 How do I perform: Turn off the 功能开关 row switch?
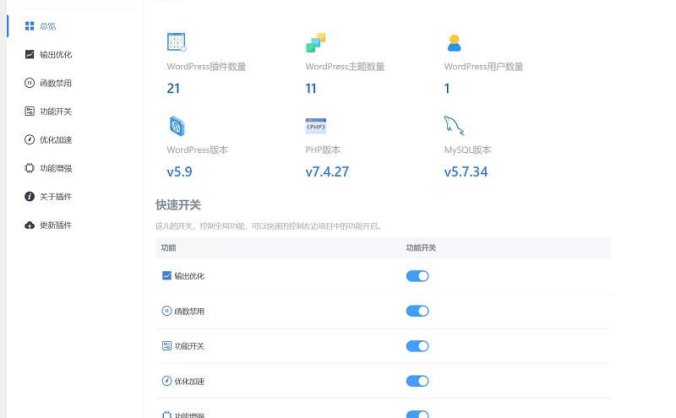point(417,346)
